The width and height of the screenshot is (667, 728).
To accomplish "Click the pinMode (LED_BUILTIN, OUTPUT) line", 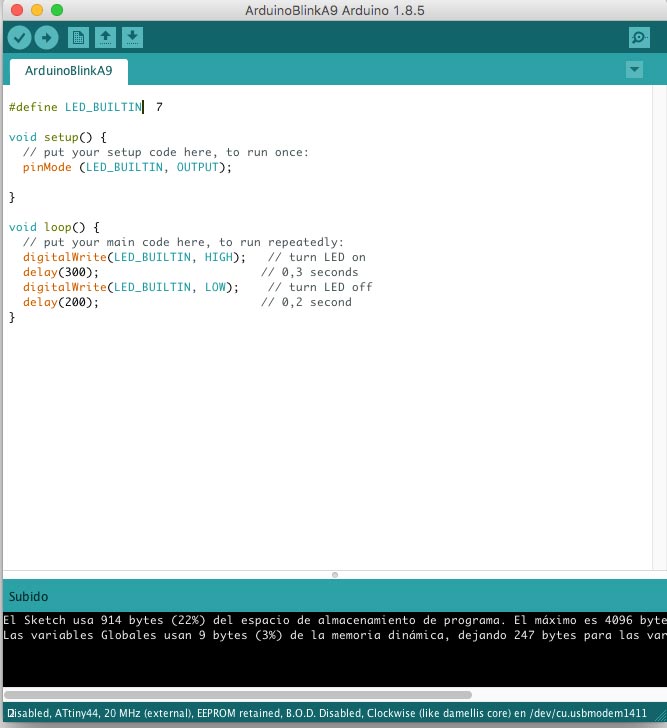I will click(127, 167).
